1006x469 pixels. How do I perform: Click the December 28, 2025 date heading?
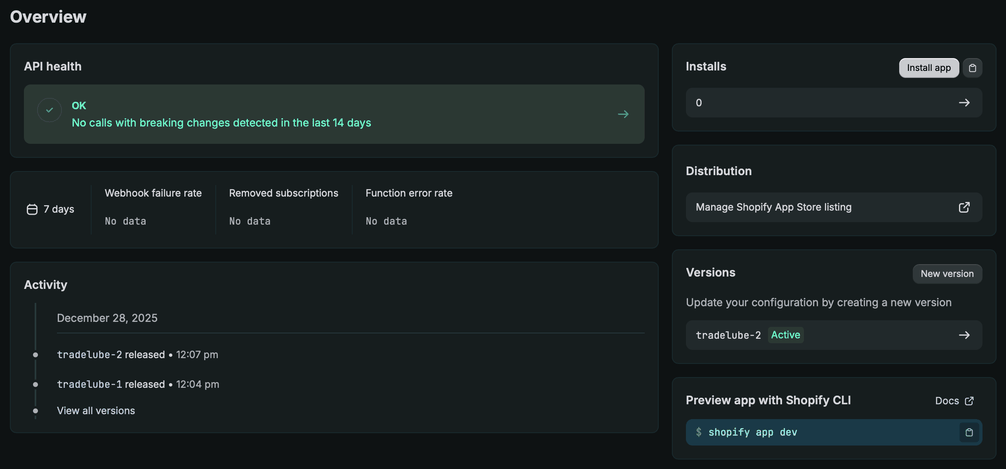coord(107,318)
